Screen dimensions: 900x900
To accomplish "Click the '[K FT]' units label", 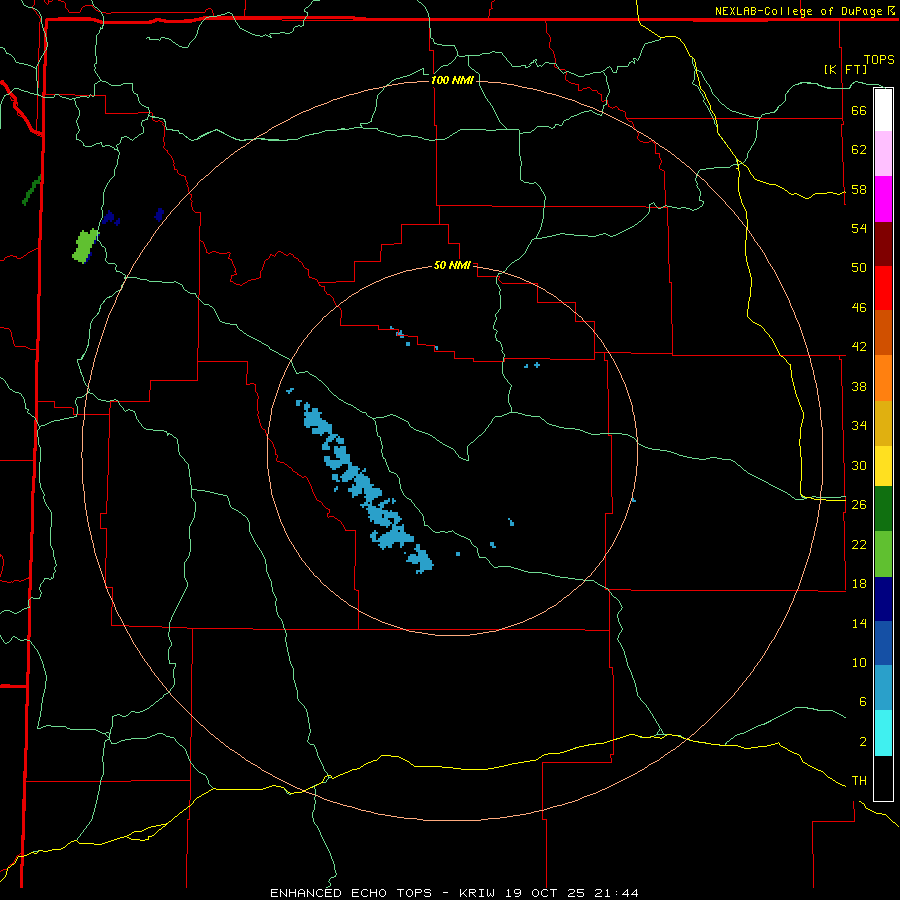I will pos(845,69).
